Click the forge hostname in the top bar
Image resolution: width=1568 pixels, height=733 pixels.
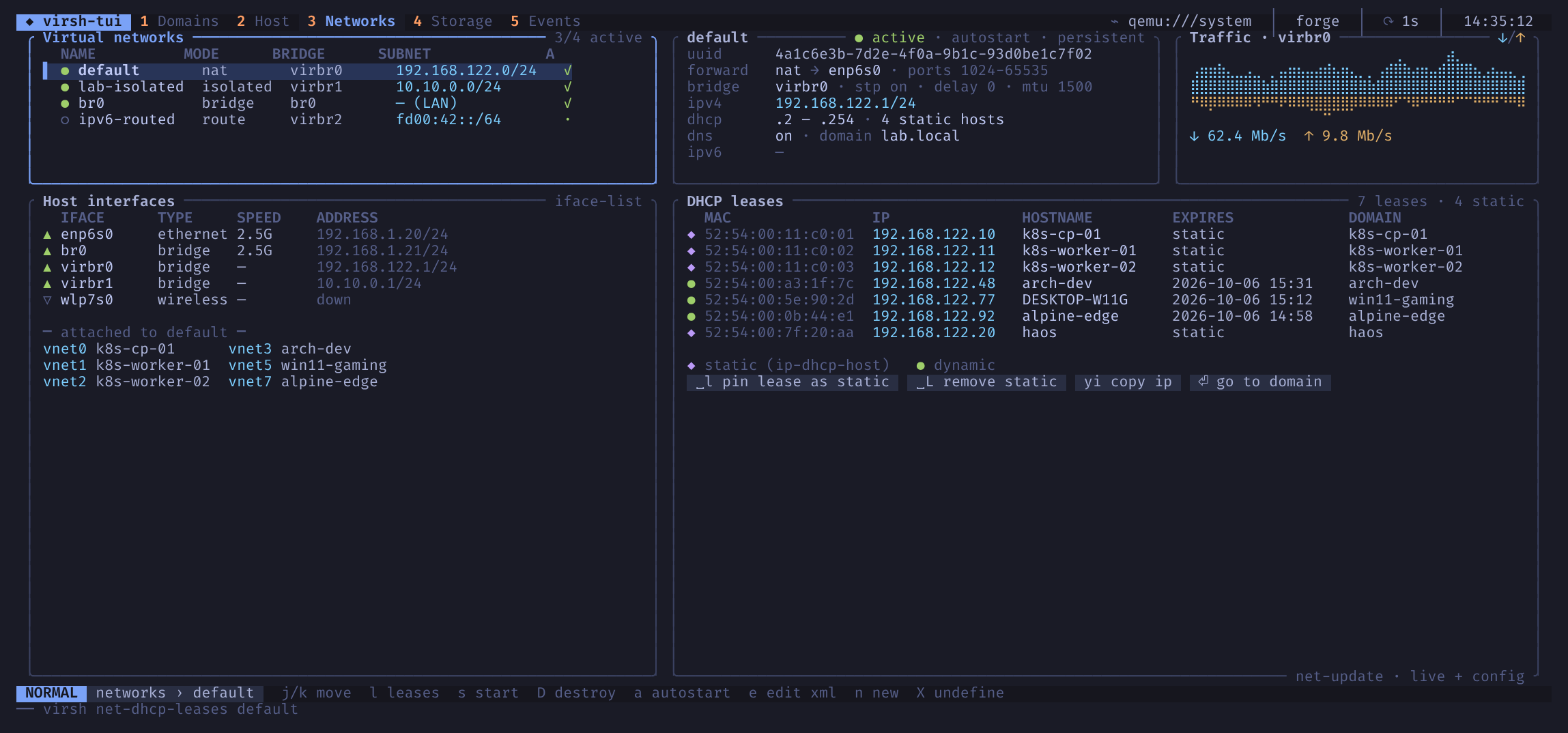[x=1317, y=21]
